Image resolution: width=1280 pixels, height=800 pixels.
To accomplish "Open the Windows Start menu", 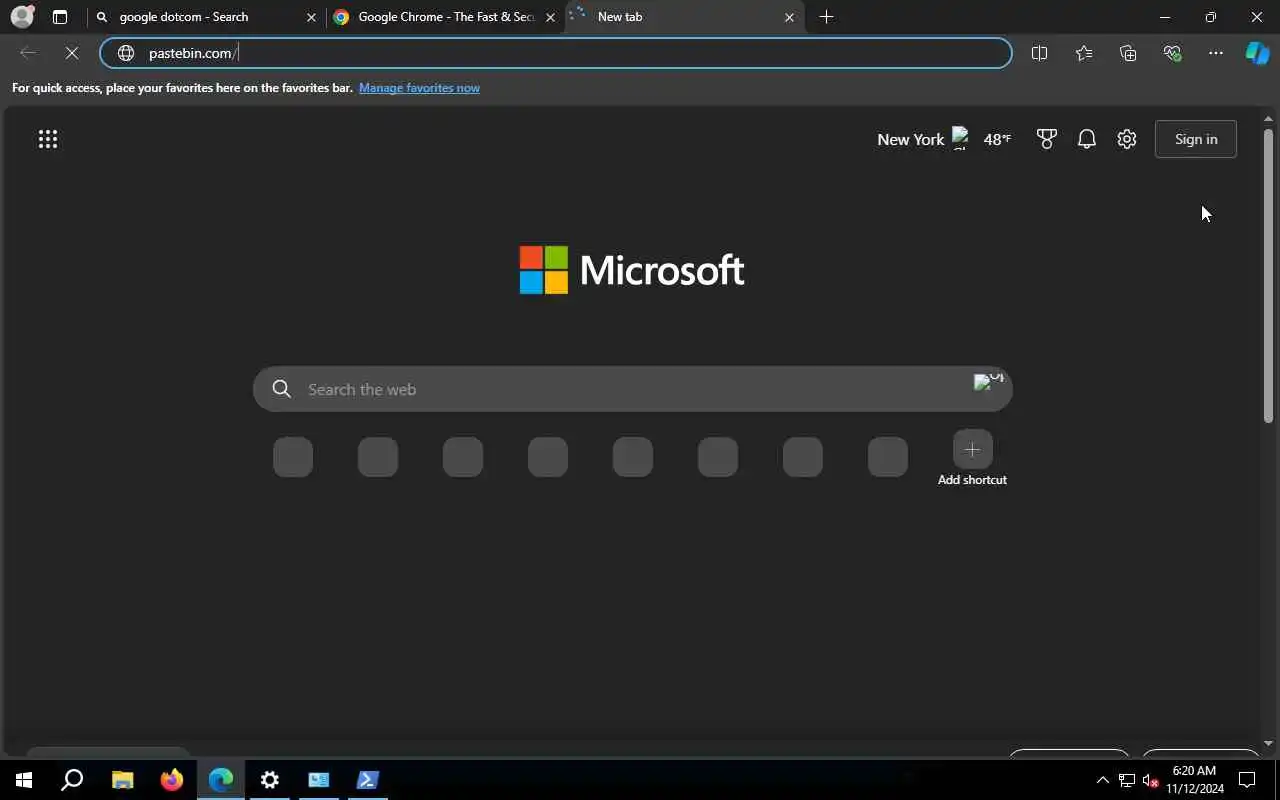I will tap(24, 780).
